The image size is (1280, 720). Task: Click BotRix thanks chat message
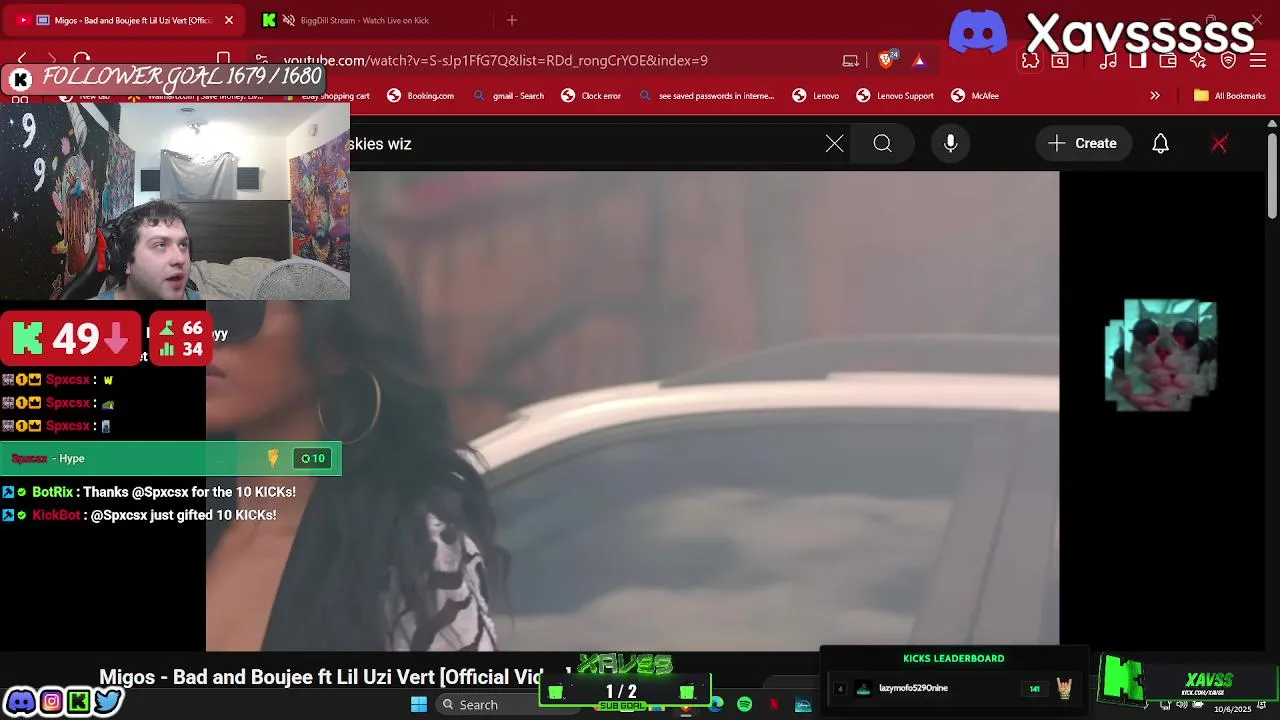149,492
